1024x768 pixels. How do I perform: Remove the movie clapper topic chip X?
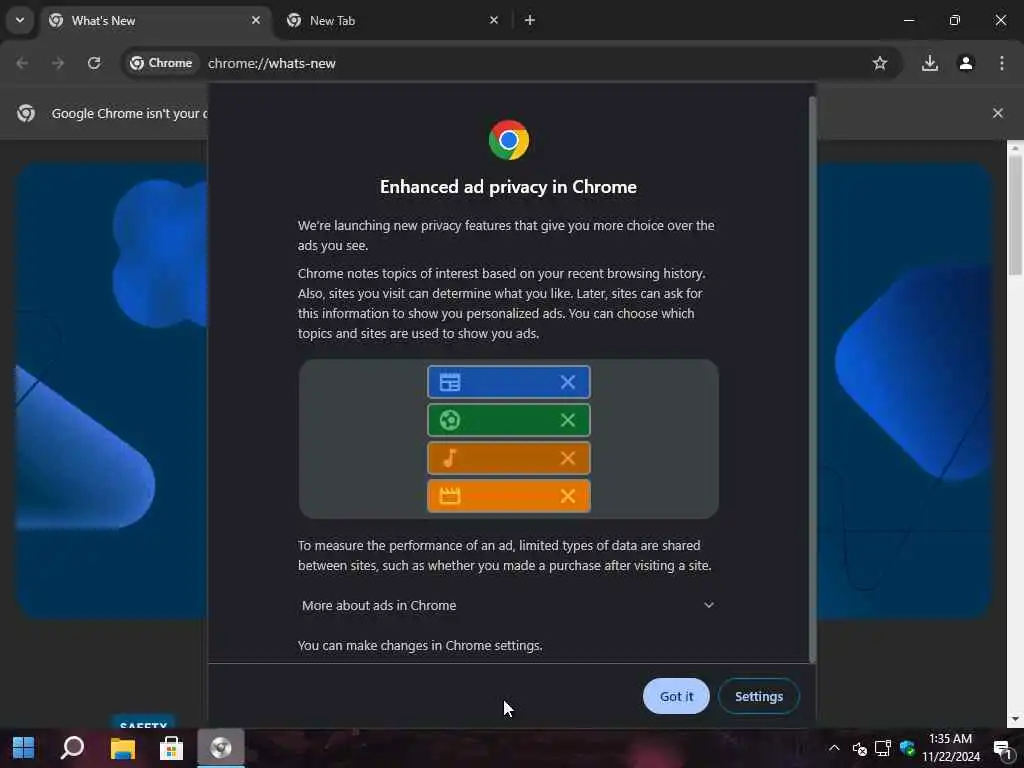[x=568, y=496]
